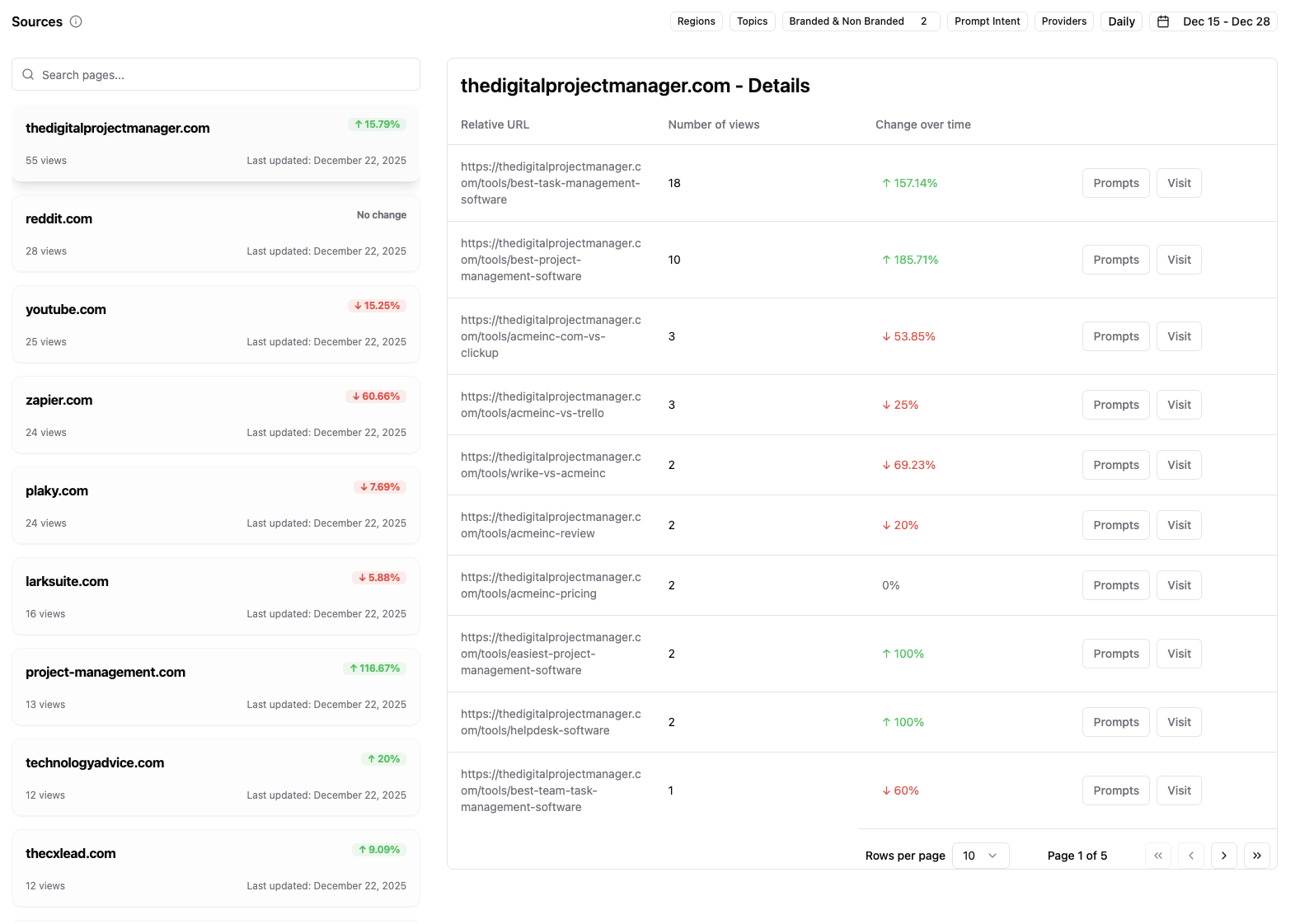This screenshot has height=924, width=1314.
Task: Go to previous page arrow
Action: 1190,856
